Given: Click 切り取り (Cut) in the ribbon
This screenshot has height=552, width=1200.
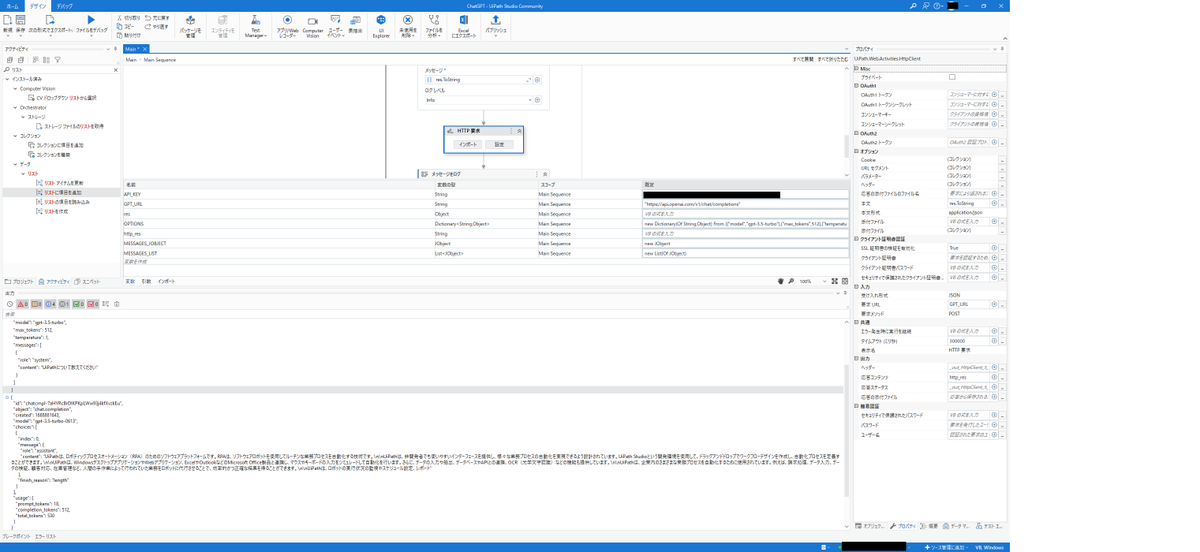Looking at the screenshot, I should pos(129,18).
